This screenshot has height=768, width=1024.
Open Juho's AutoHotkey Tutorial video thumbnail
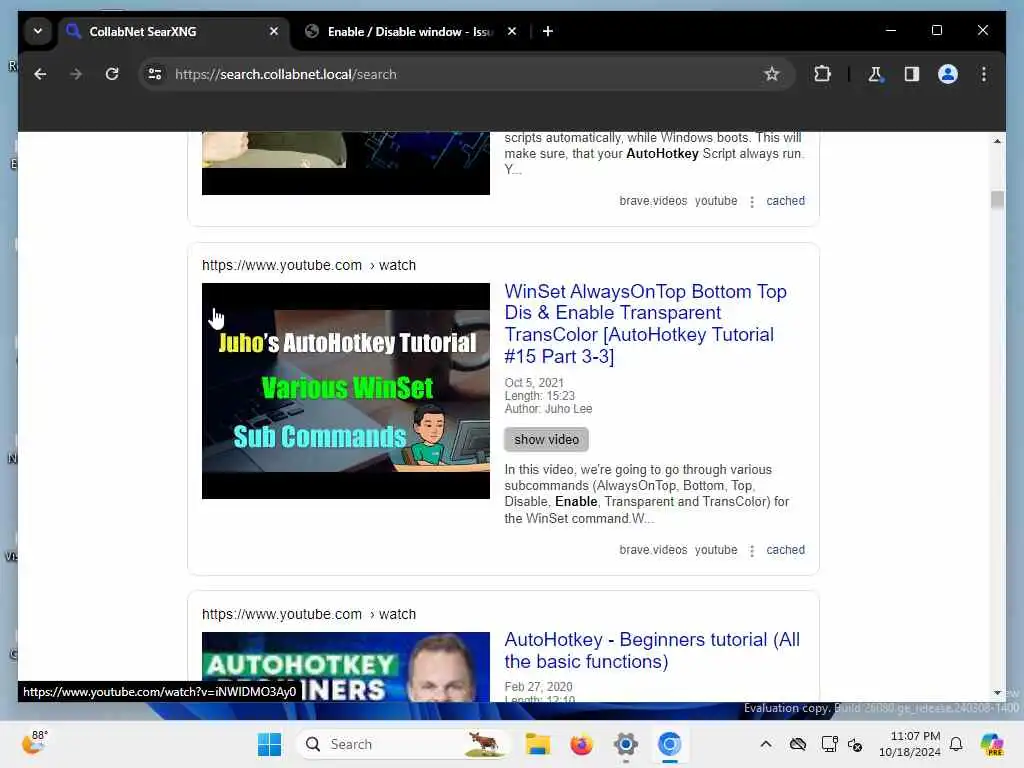(x=345, y=391)
